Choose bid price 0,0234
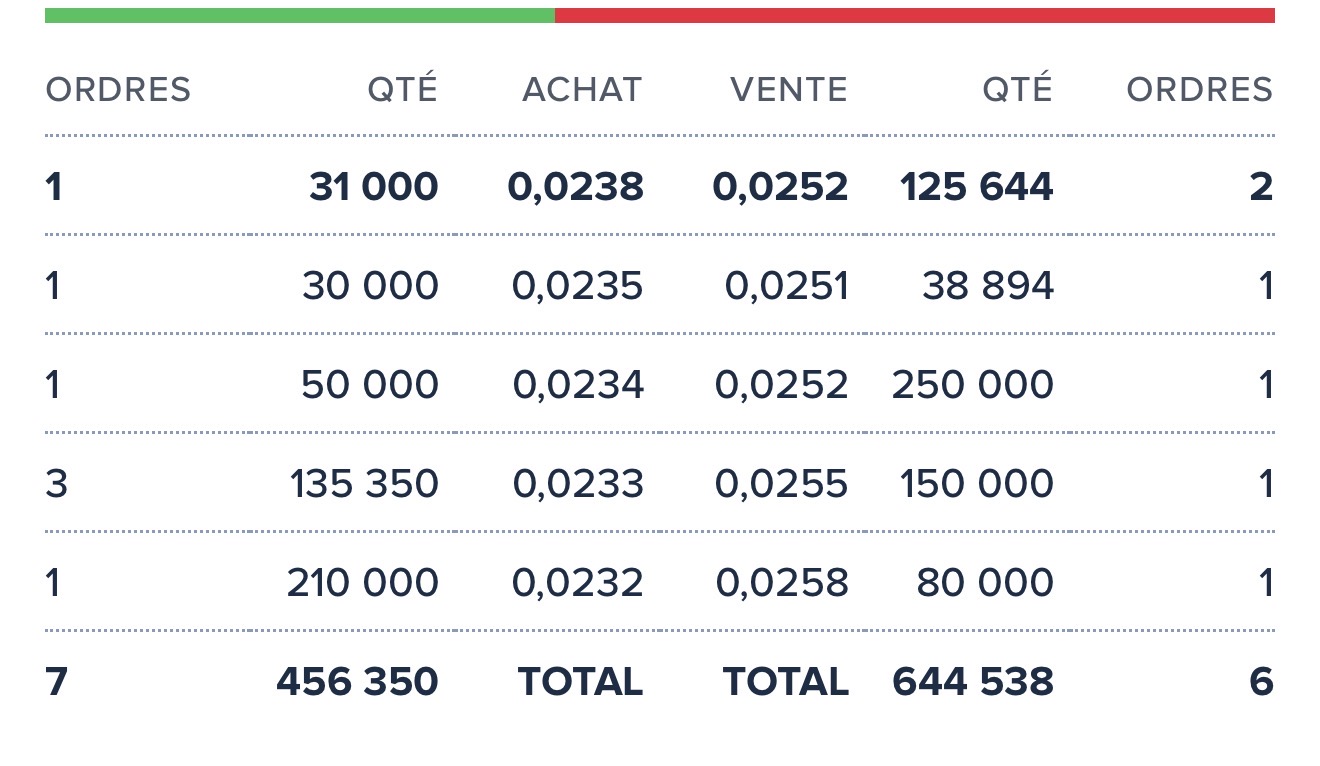Screen dimensions: 1320x766 [x=578, y=385]
